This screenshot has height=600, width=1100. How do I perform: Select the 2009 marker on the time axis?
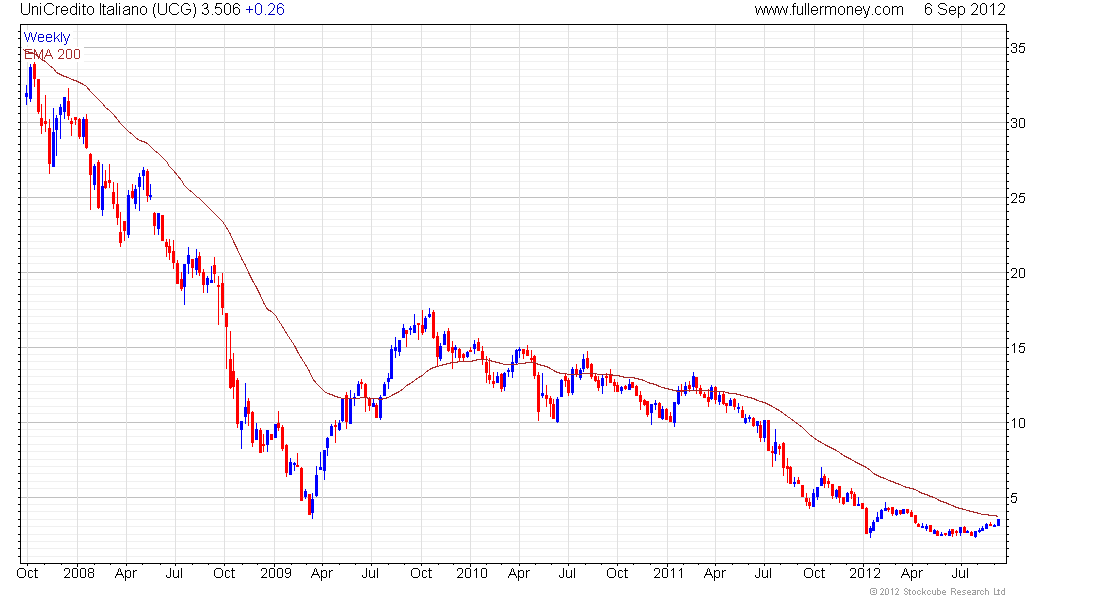pos(275,574)
